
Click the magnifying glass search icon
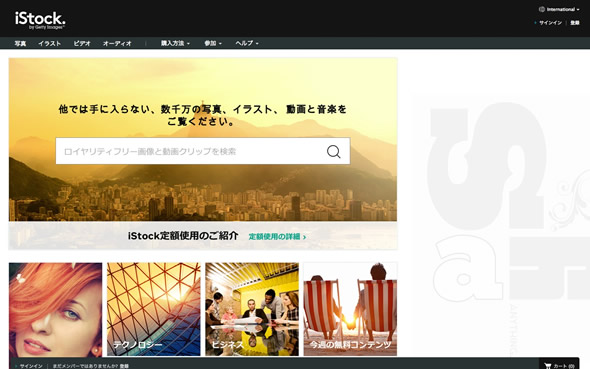click(x=333, y=152)
